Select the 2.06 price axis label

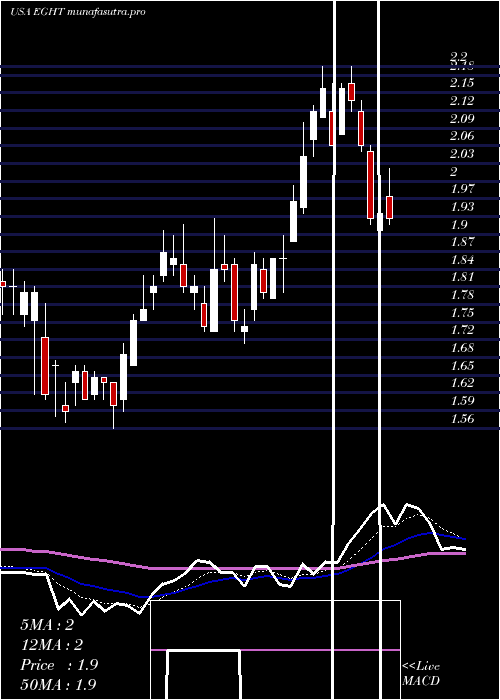(x=462, y=136)
